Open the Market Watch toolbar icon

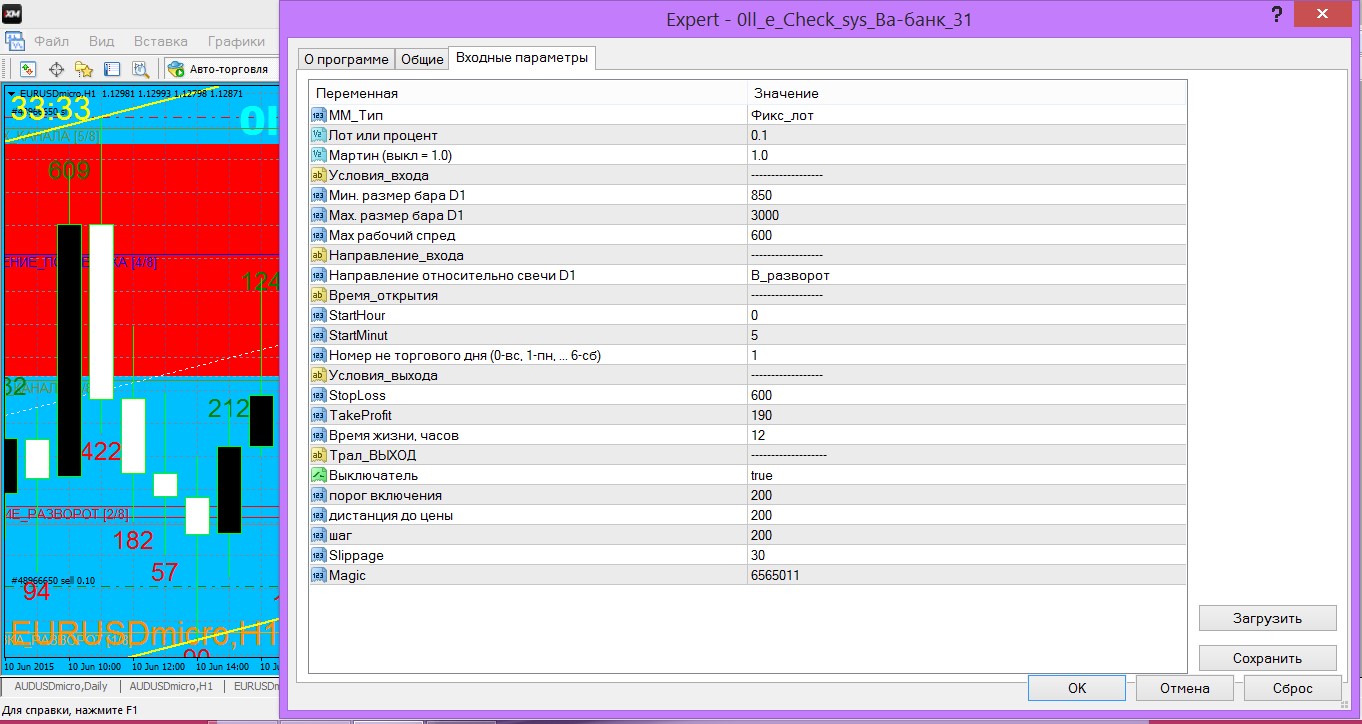tap(28, 69)
